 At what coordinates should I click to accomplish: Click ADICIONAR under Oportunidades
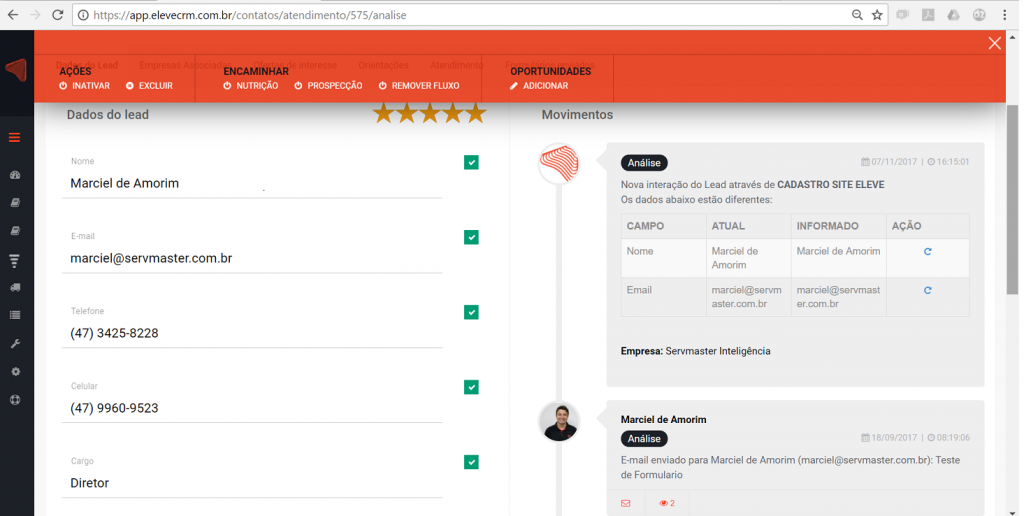click(539, 86)
